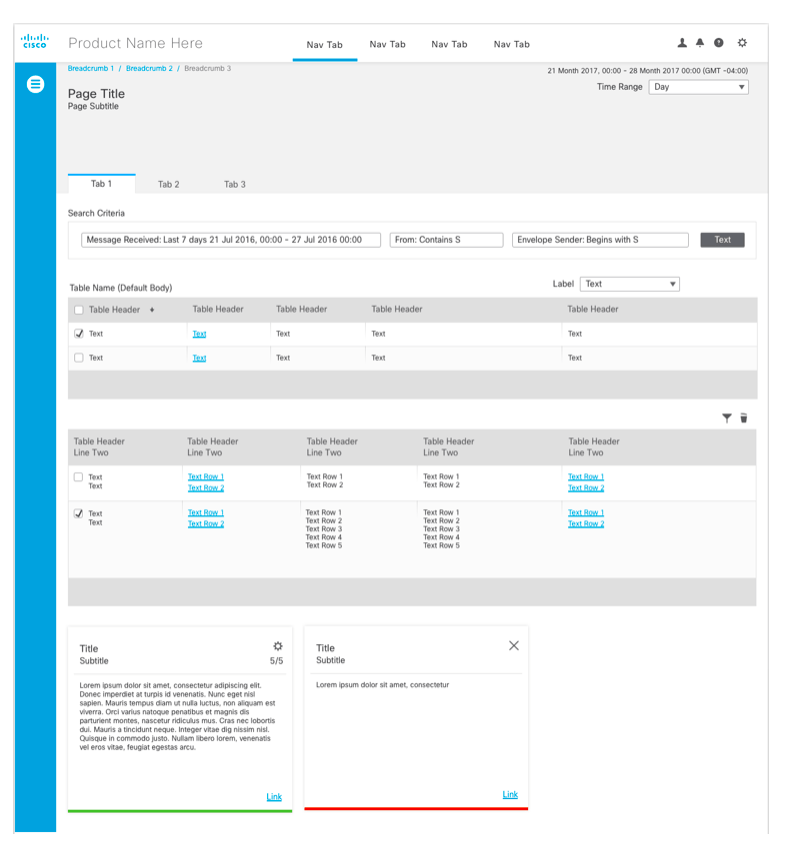Click the filter funnel icon above table

pyautogui.click(x=727, y=418)
